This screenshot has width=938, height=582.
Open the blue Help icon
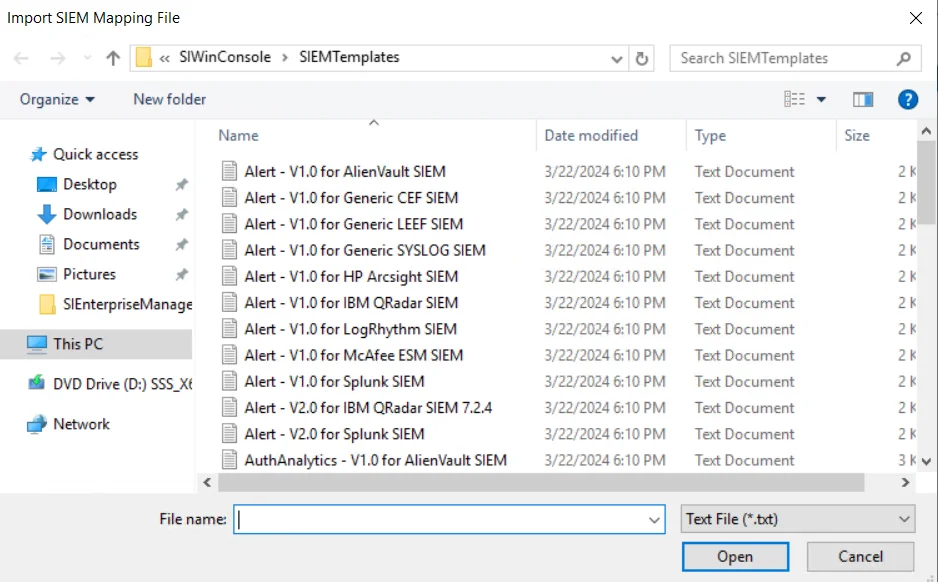(907, 99)
